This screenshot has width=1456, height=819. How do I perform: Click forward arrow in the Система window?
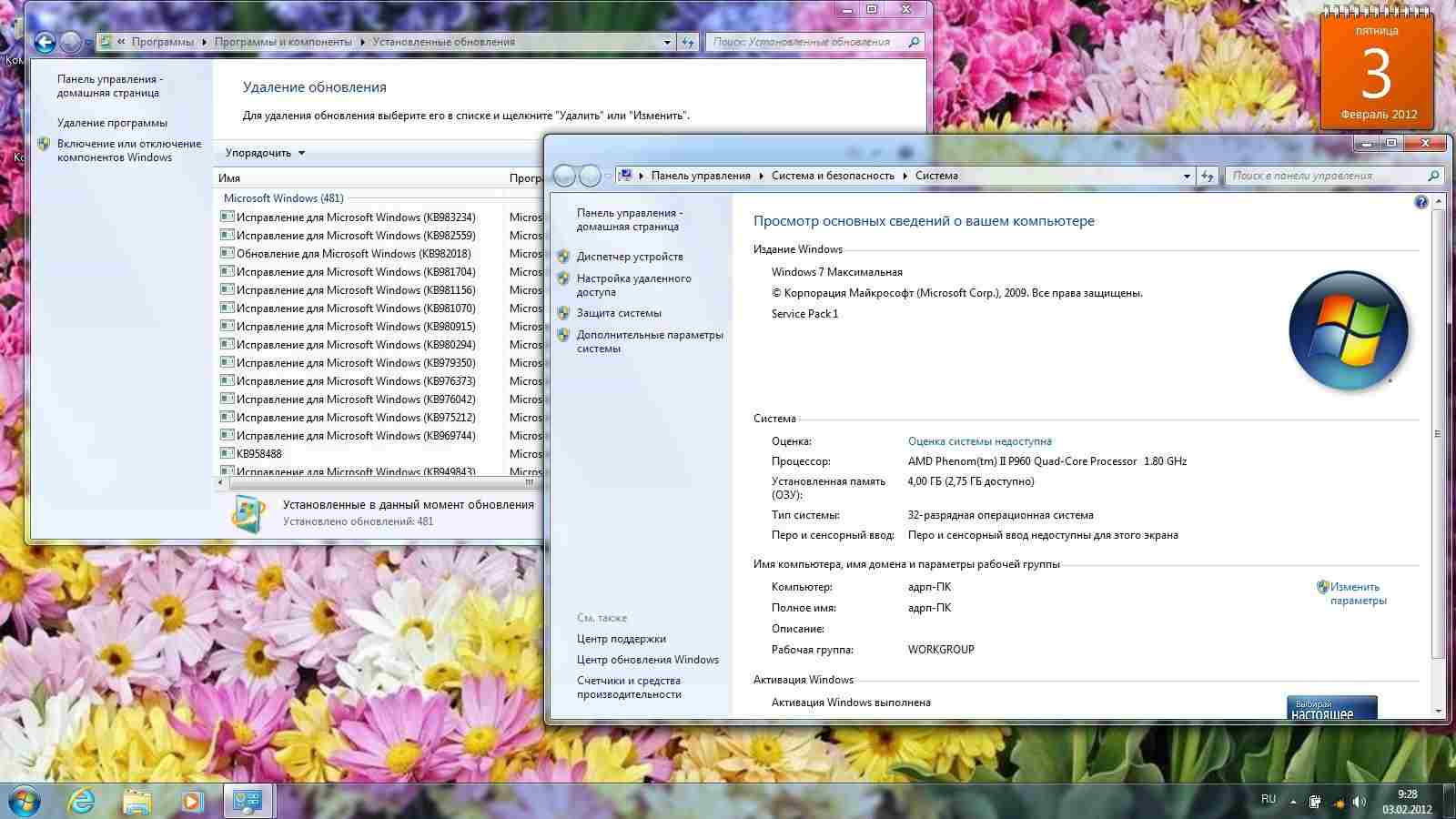[591, 176]
